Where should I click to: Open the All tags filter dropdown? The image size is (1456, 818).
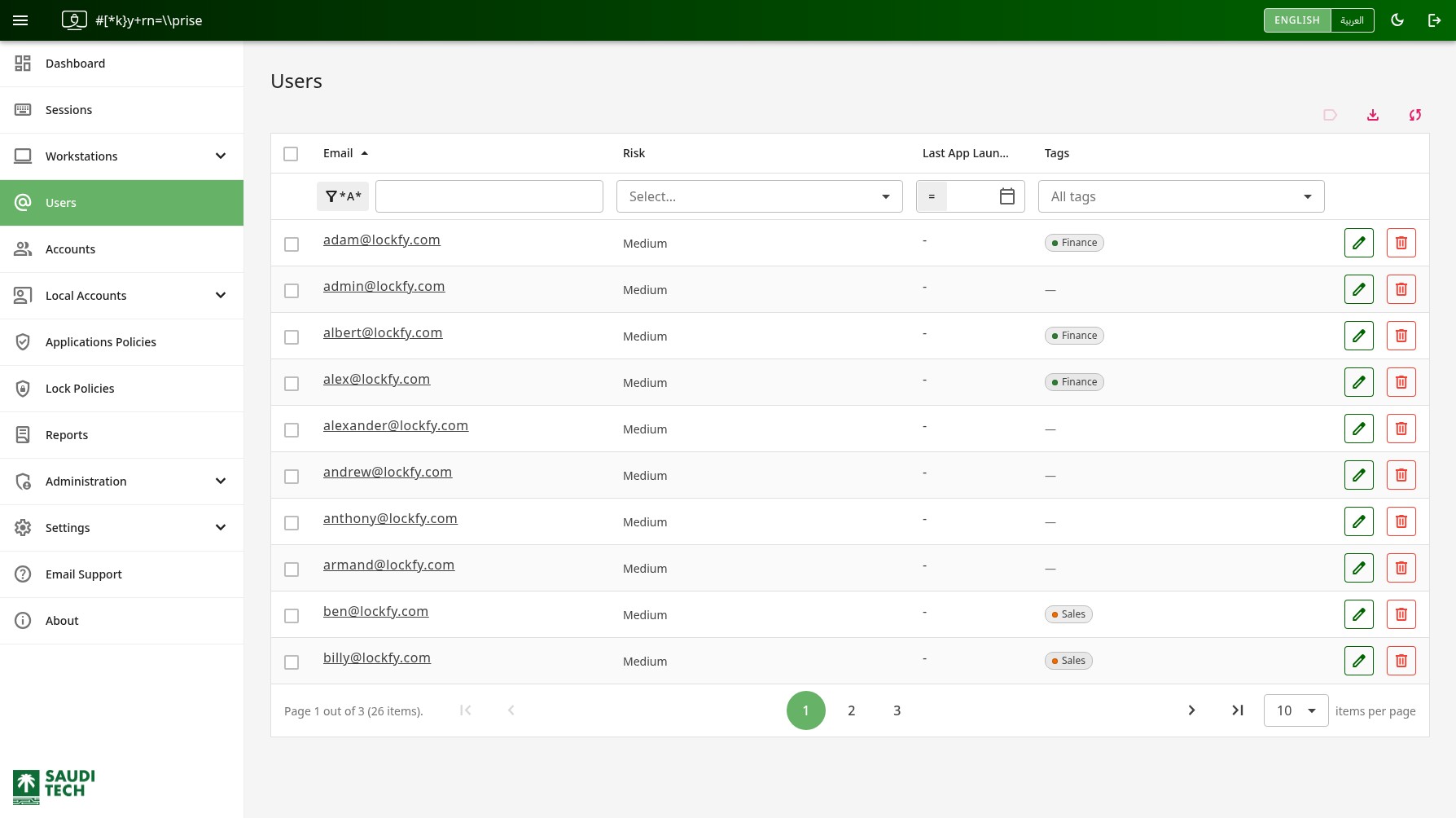coord(1182,196)
